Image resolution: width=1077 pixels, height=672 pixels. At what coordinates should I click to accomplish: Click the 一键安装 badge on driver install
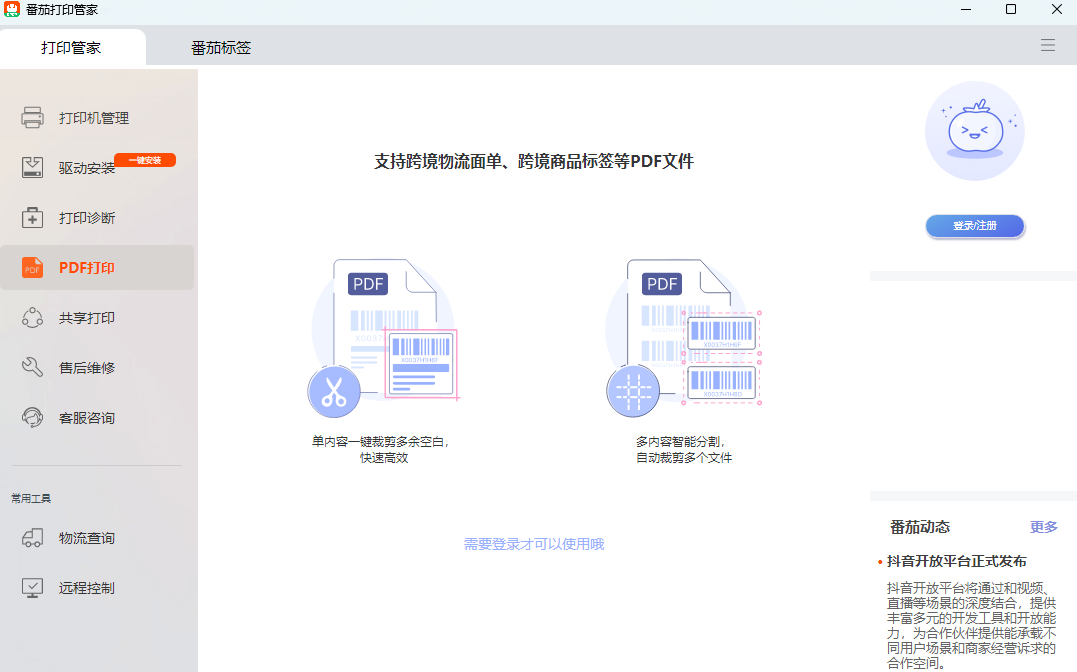[144, 159]
